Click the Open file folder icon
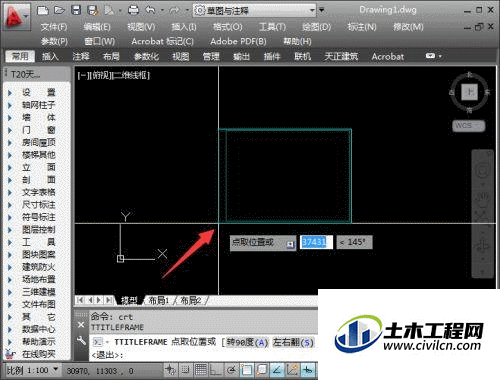This screenshot has width=500, height=380. point(60,10)
